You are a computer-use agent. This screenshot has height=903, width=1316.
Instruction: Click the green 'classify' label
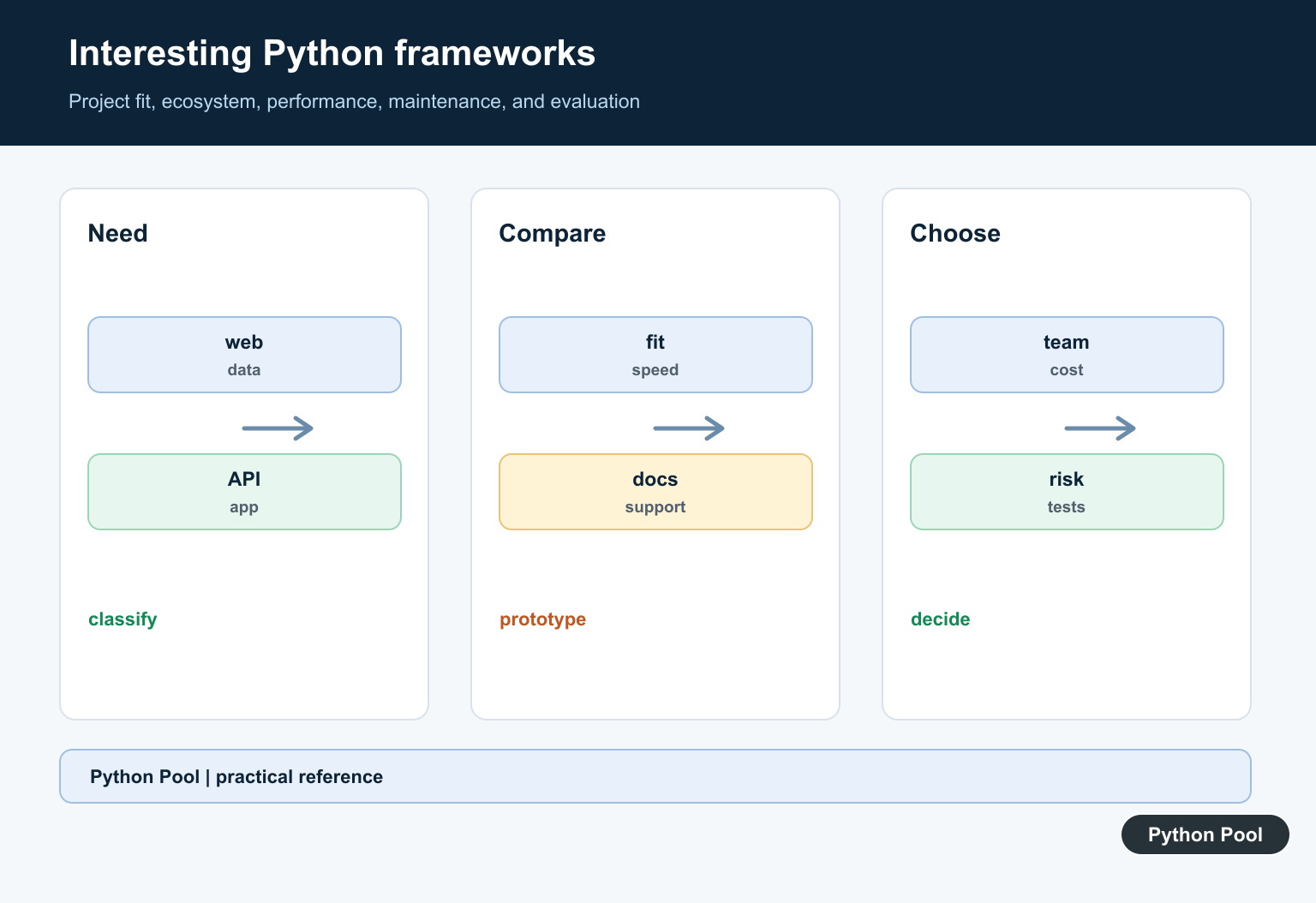click(123, 619)
